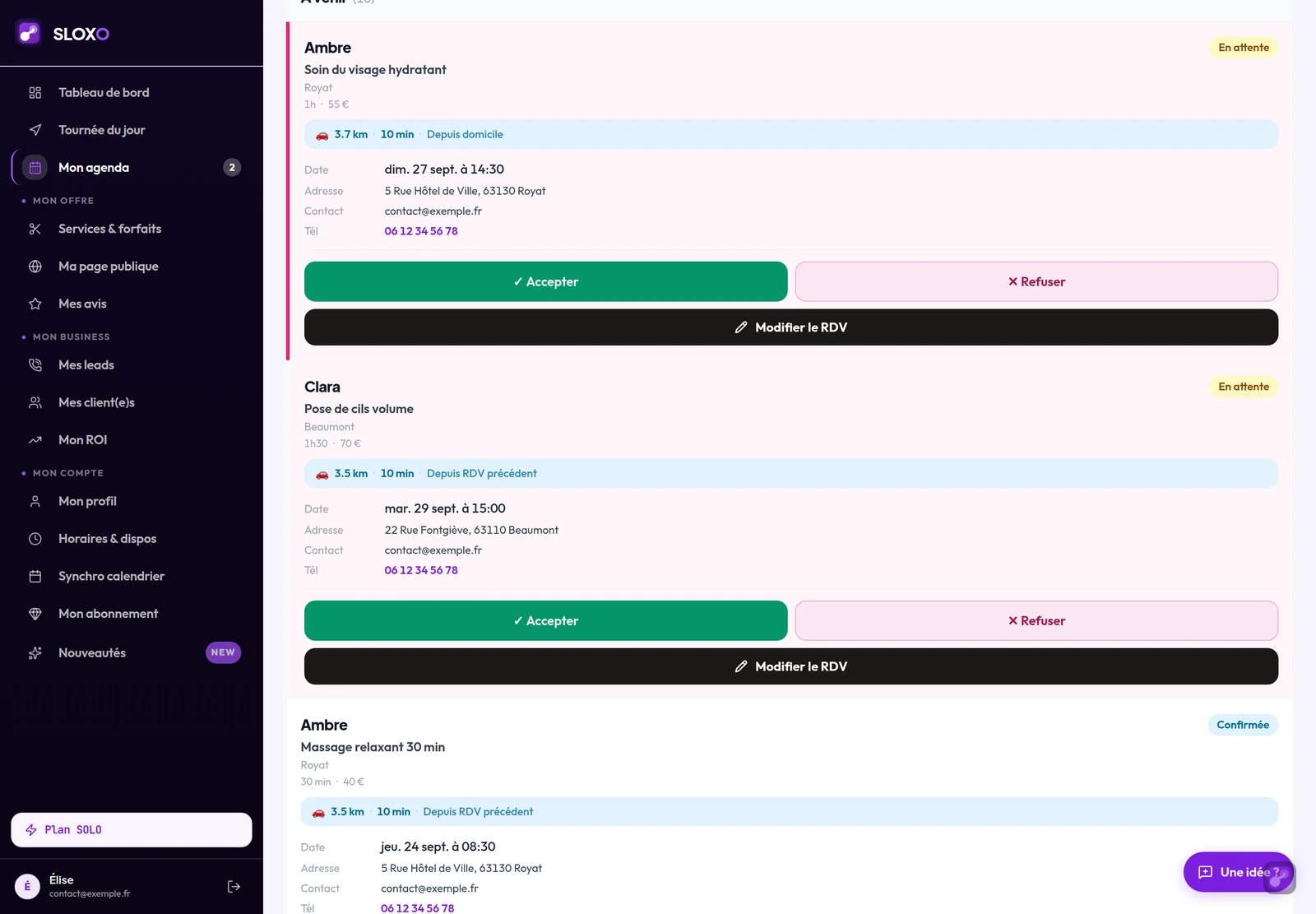Viewport: 1316px width, 914px height.
Task: Click Tournée du jour navigation arrow icon
Action: [35, 130]
